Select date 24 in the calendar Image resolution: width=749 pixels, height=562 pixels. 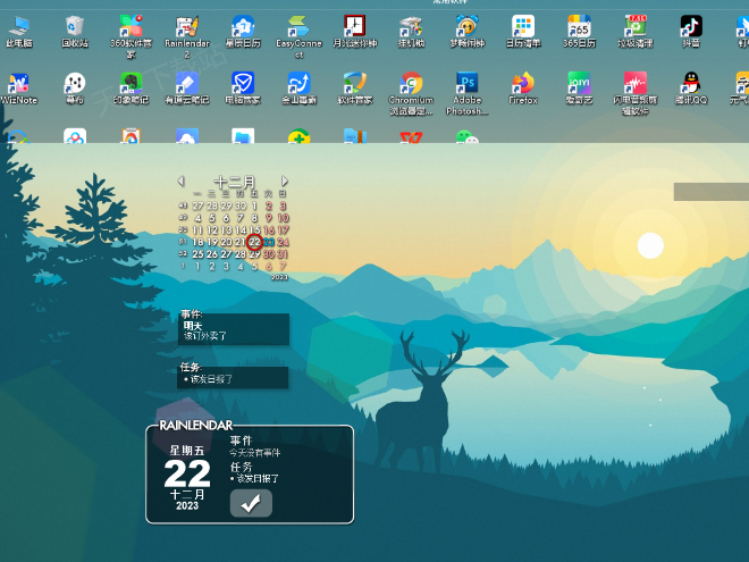(283, 242)
